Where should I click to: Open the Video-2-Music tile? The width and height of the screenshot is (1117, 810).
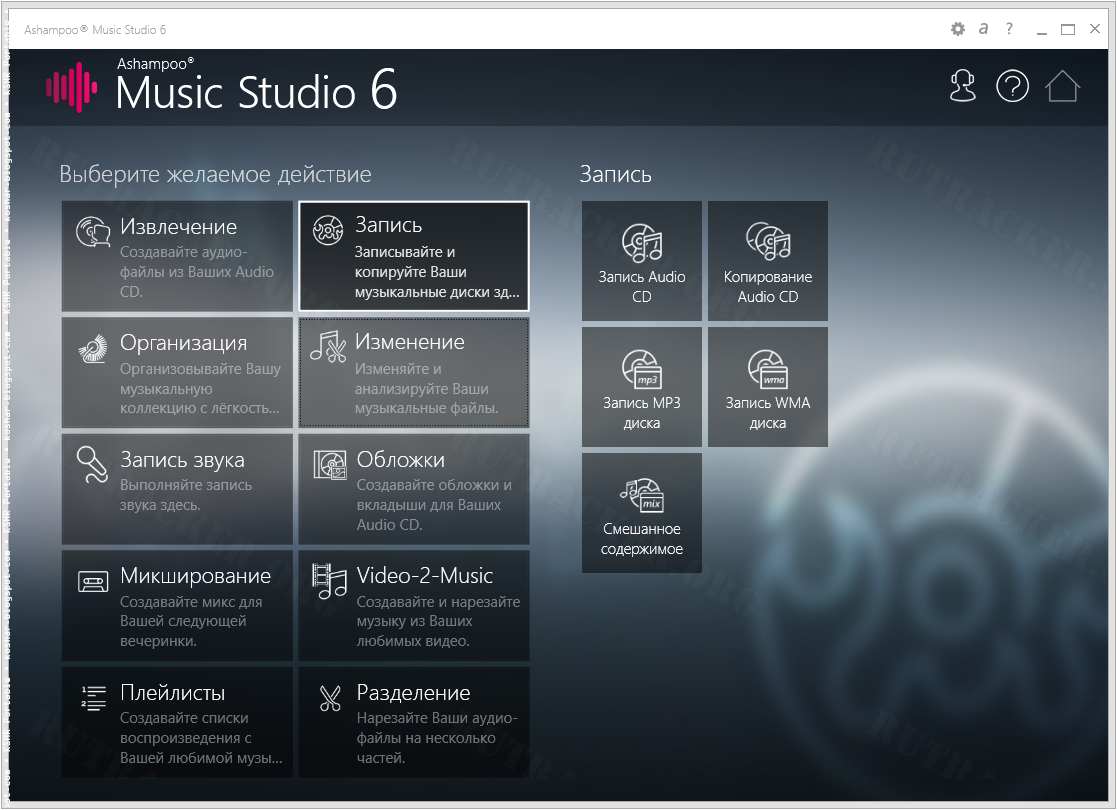pyautogui.click(x=413, y=605)
